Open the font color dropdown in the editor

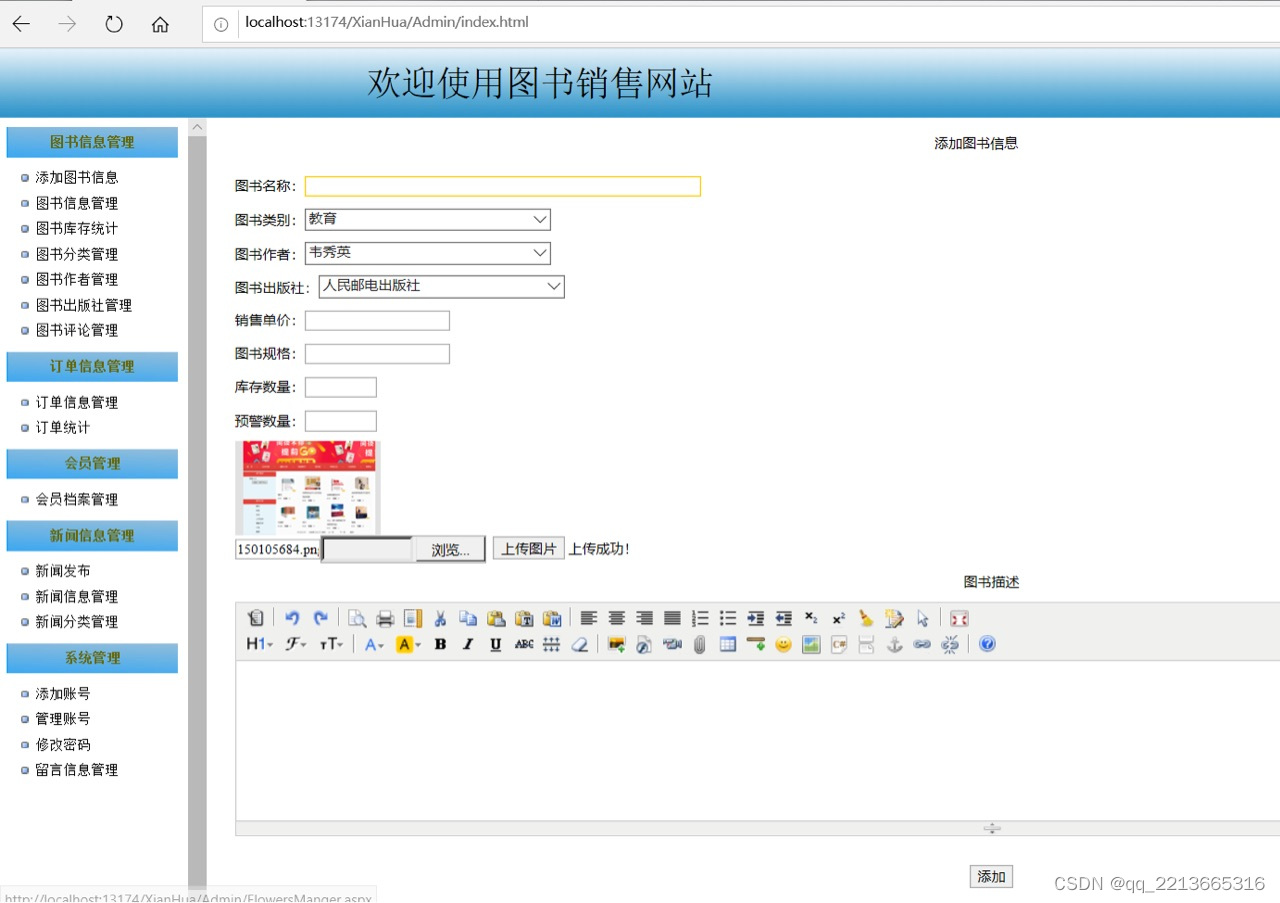pyautogui.click(x=374, y=644)
